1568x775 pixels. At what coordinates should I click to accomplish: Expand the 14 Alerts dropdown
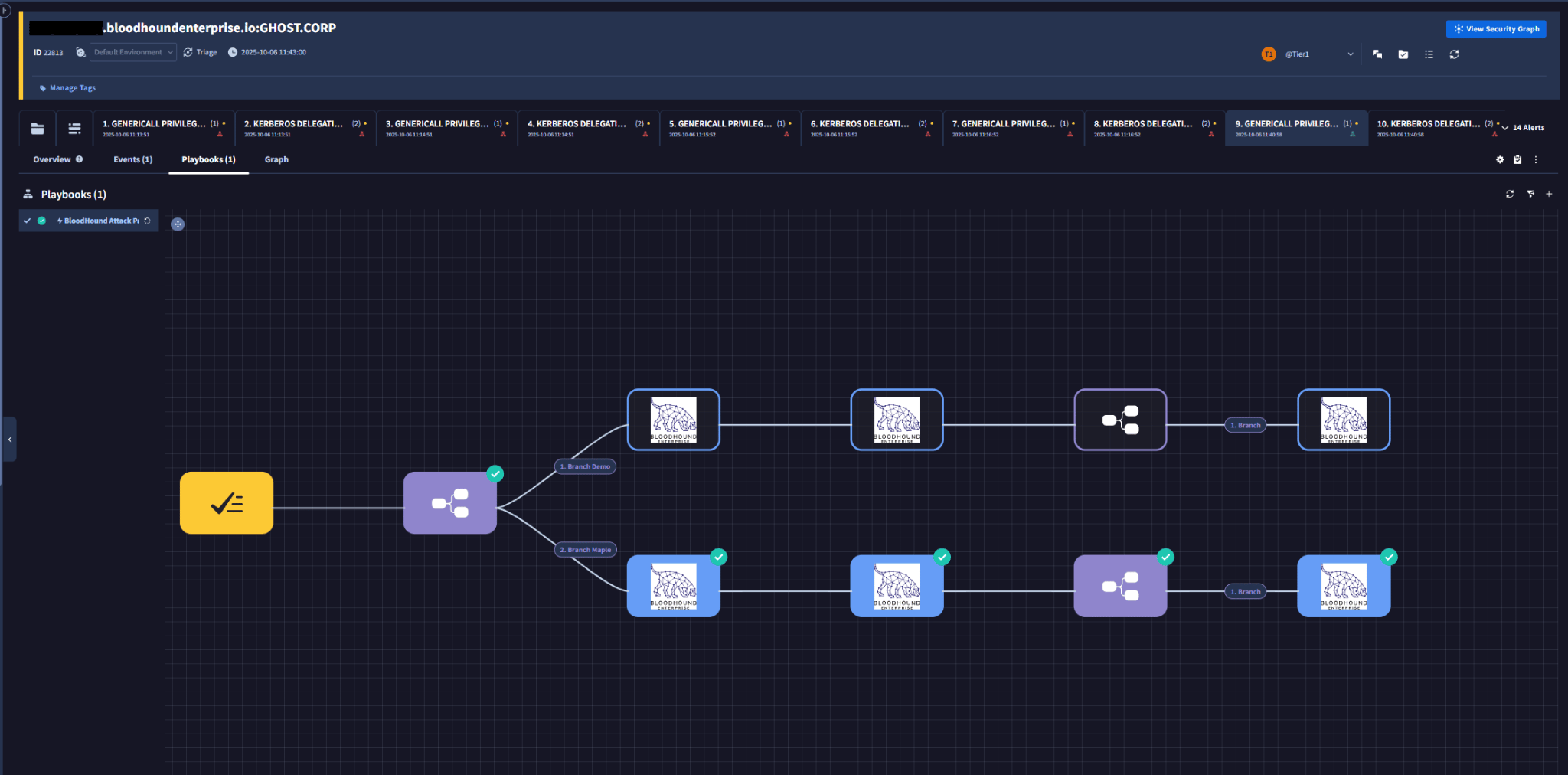pyautogui.click(x=1524, y=128)
